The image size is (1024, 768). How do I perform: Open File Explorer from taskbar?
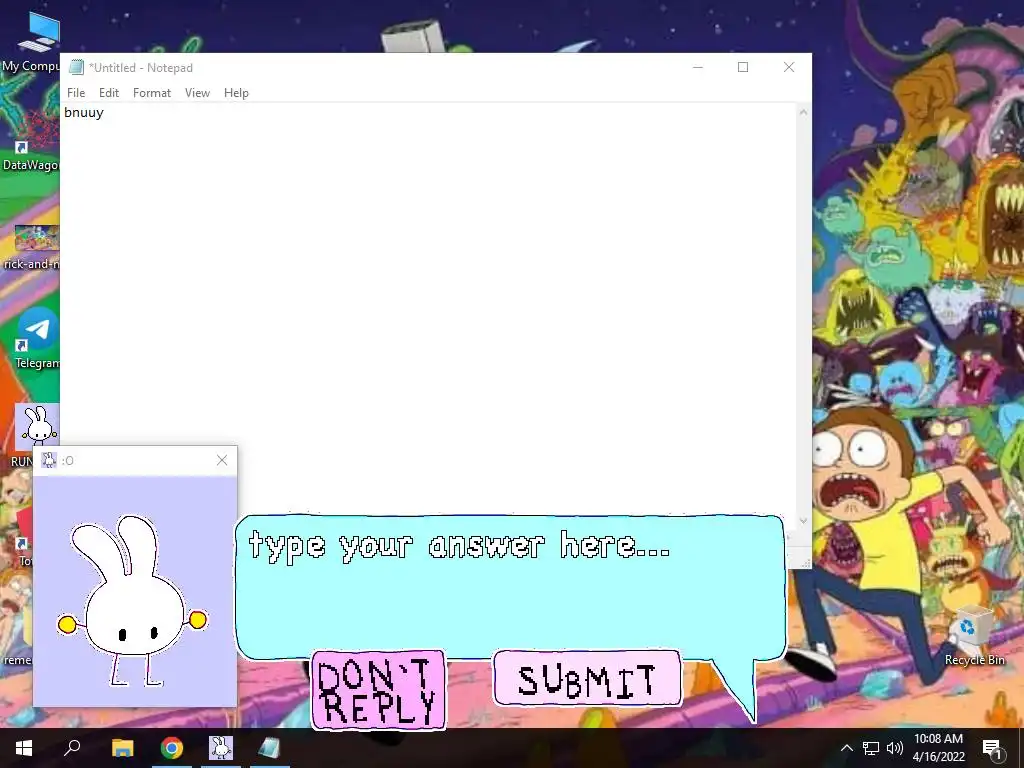(122, 748)
